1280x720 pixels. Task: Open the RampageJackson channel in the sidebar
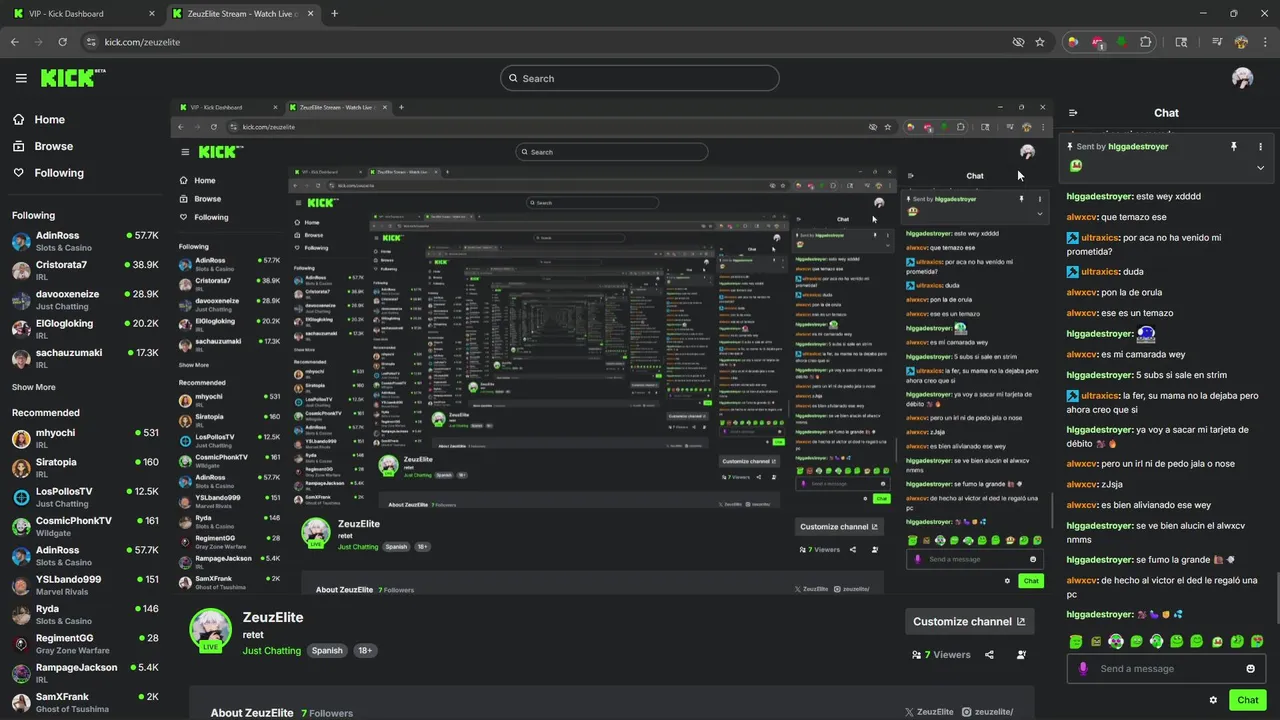point(85,673)
